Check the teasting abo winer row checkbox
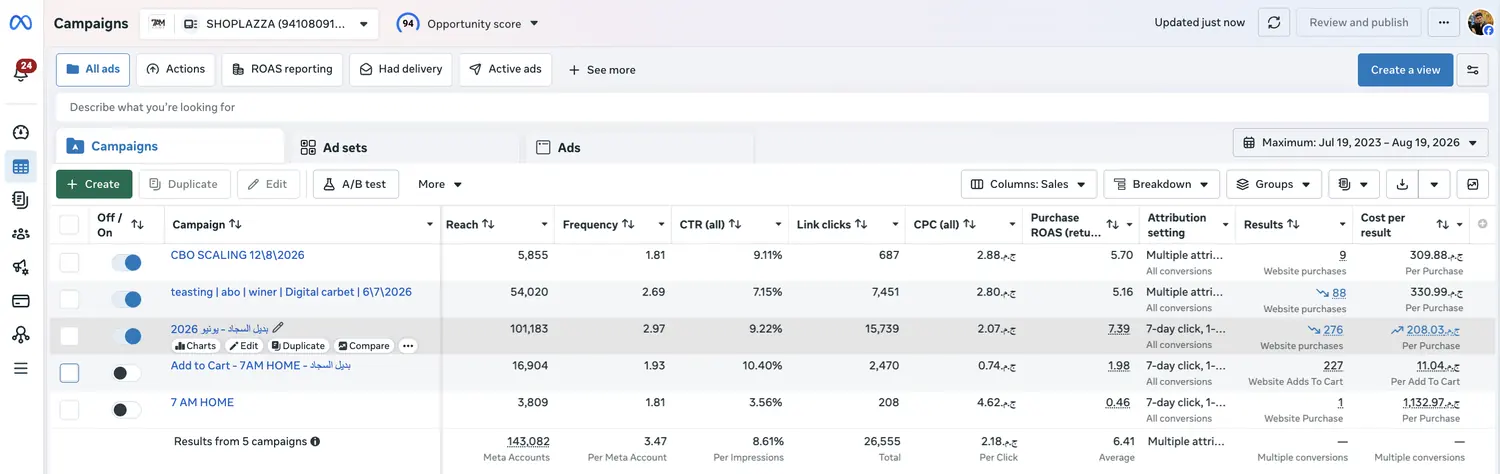Screen dimensions: 1500x474 69,299
